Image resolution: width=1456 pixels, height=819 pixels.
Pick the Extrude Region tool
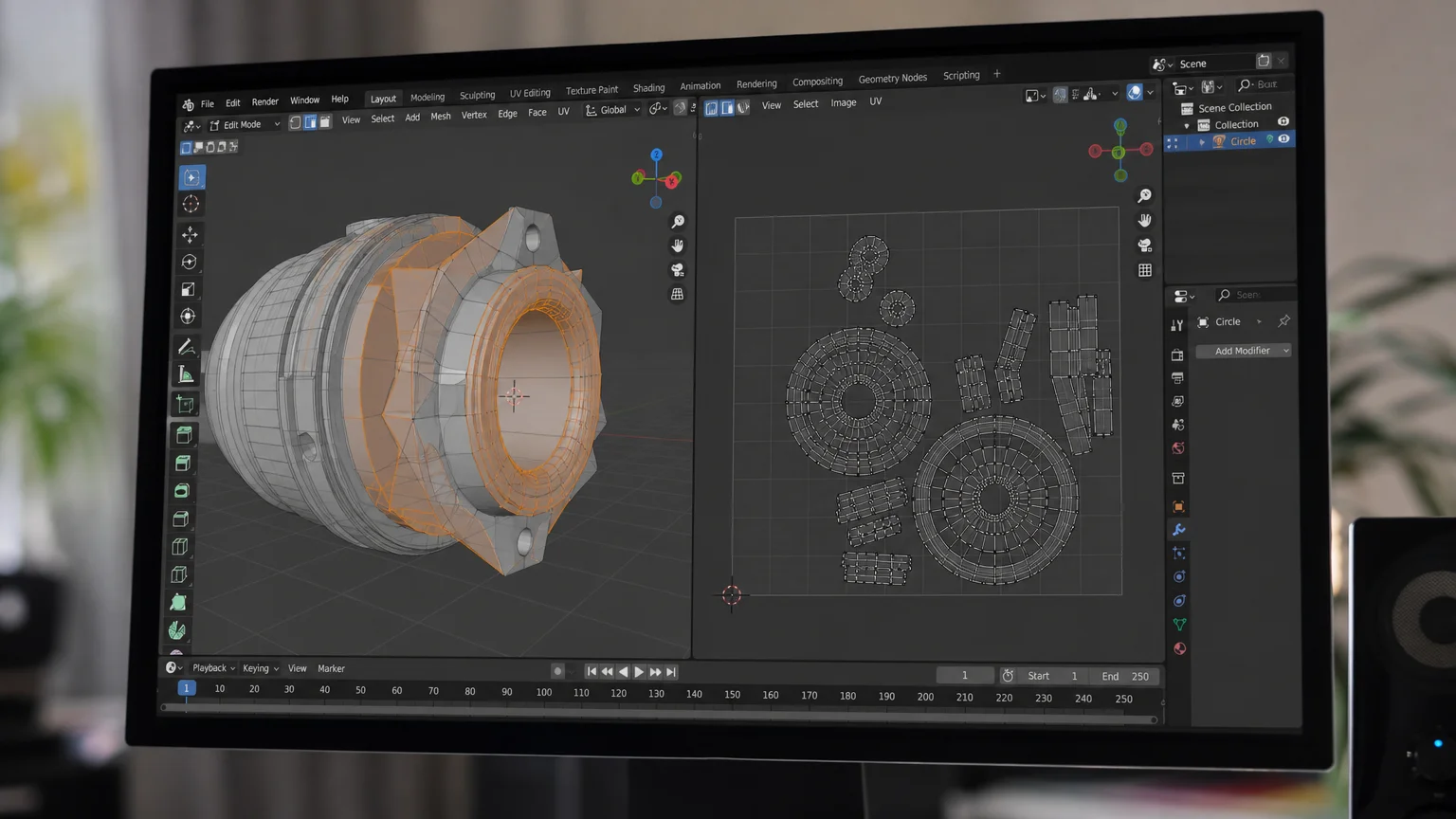click(183, 435)
